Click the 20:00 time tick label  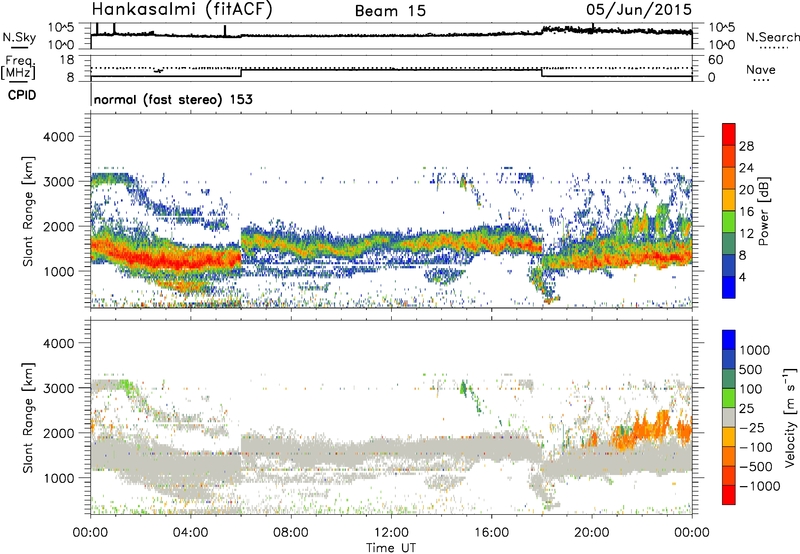[592, 533]
